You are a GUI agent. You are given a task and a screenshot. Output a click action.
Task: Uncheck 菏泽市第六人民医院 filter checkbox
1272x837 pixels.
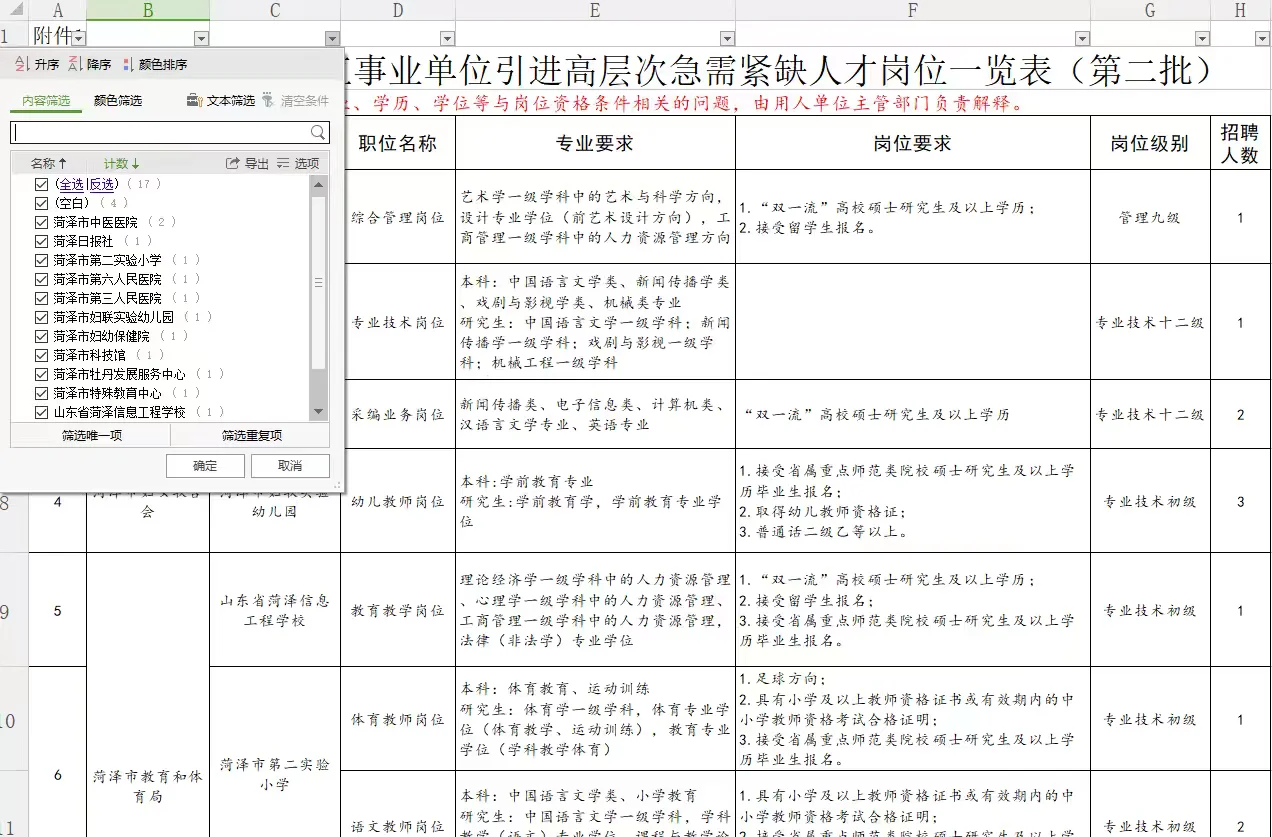coord(41,279)
